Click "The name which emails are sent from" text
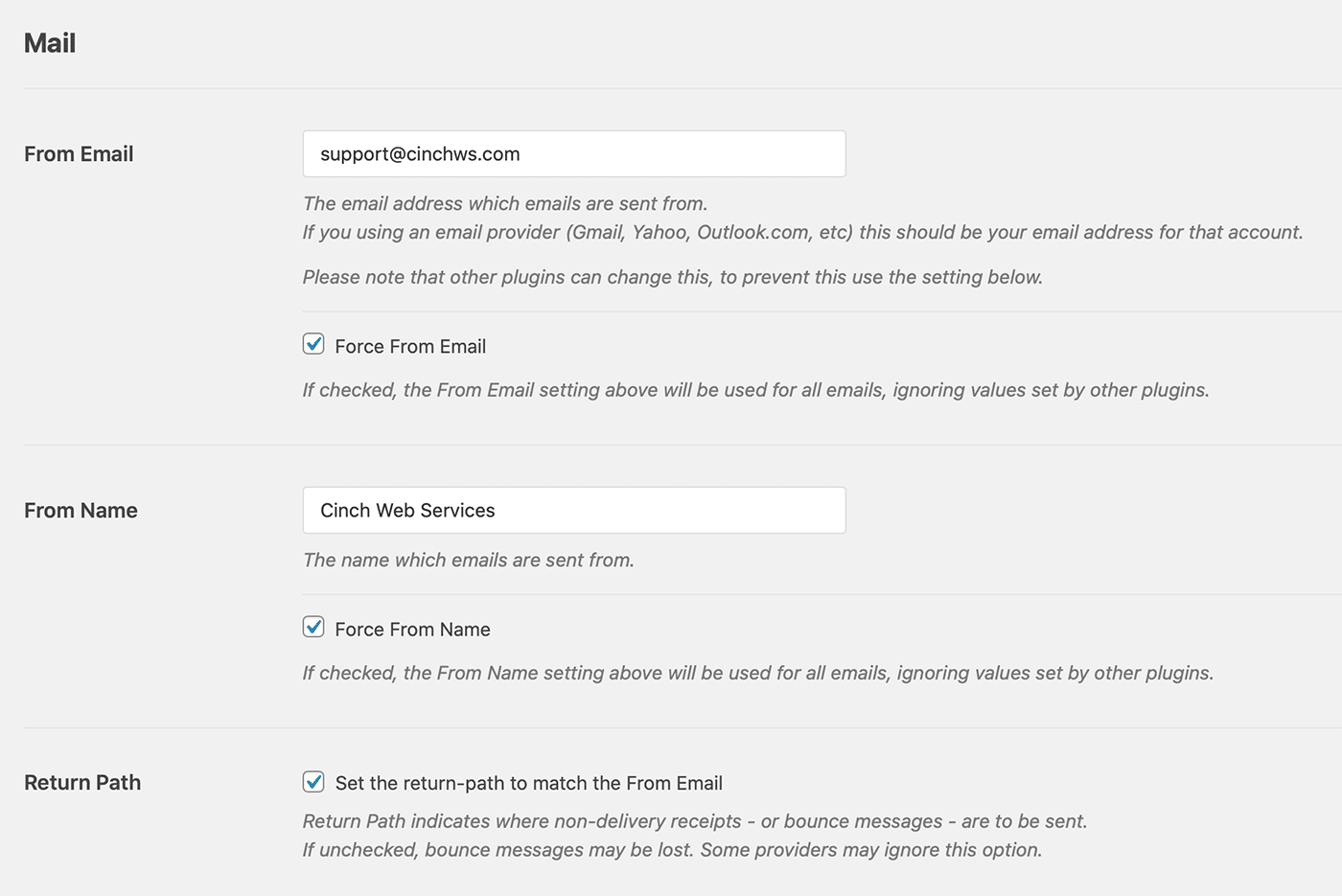1342x896 pixels. [468, 561]
